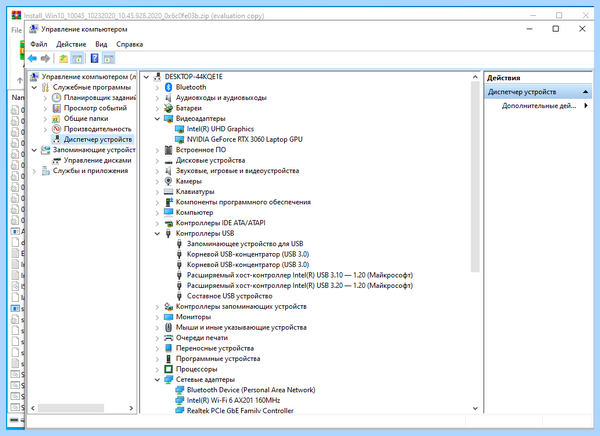Toggle the show/hide action pane icon
Viewport: 600px width, 436px height.
(109, 59)
